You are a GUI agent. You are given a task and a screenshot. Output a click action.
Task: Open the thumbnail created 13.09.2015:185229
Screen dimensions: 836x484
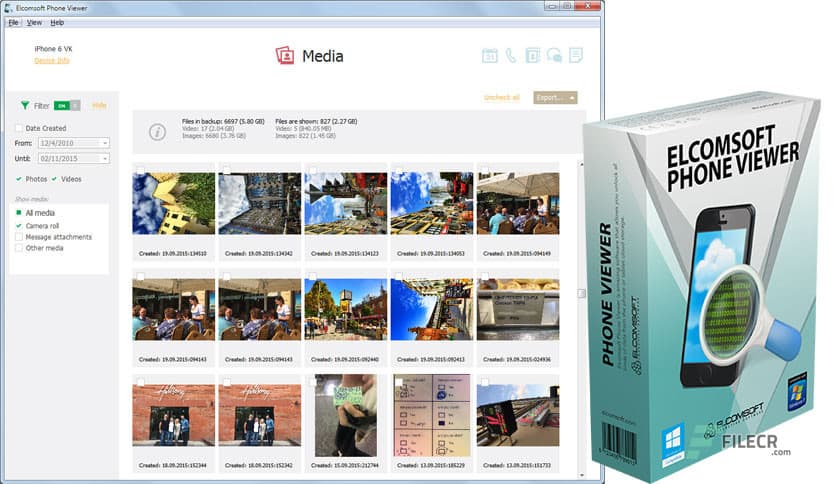(431, 415)
